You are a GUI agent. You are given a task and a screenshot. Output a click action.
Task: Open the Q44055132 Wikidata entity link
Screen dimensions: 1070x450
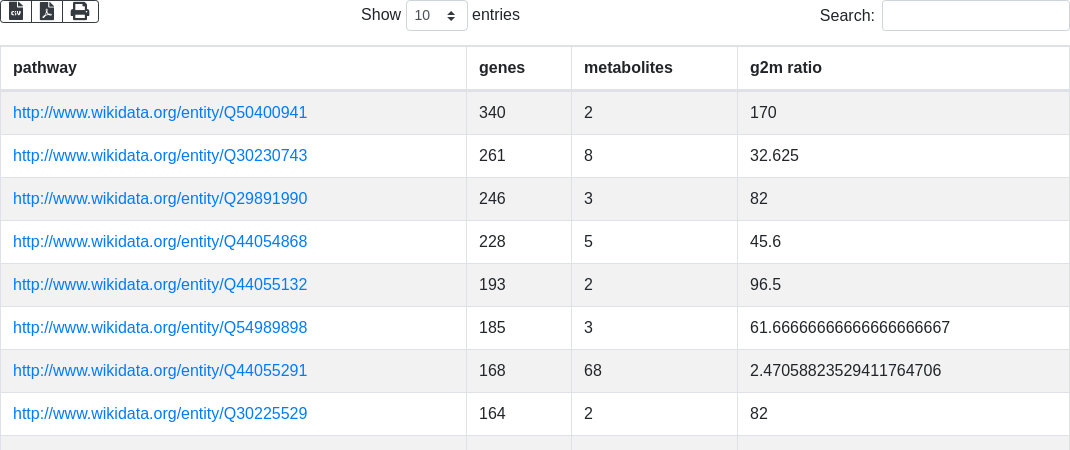[160, 285]
